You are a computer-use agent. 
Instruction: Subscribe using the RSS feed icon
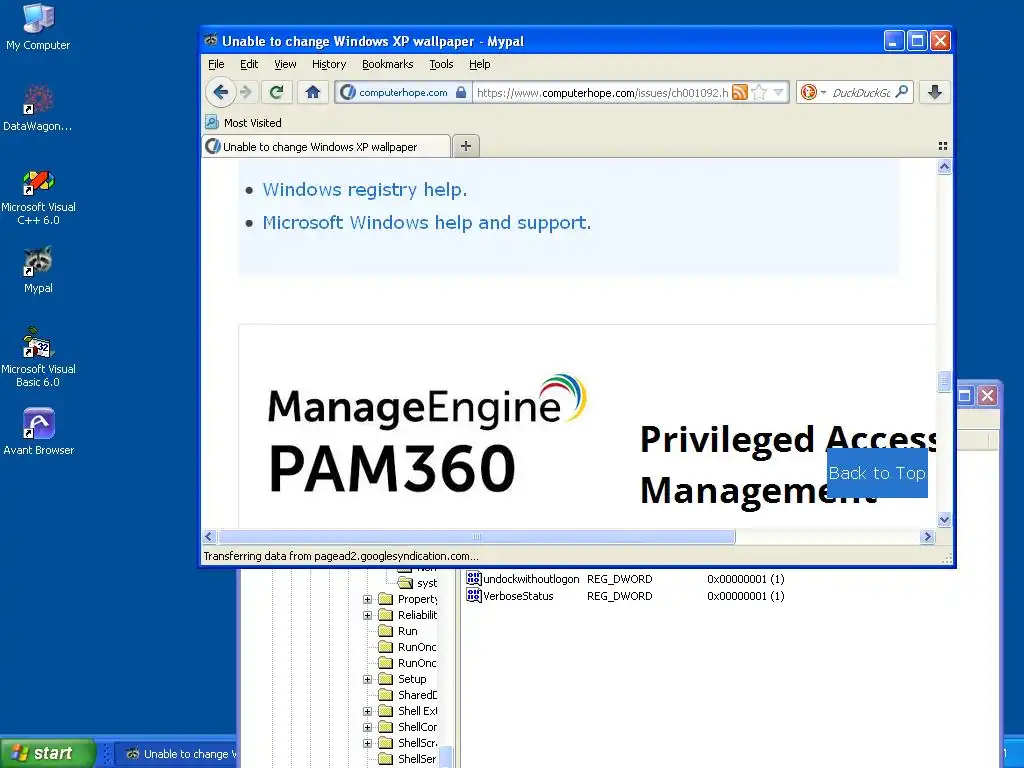(x=739, y=92)
